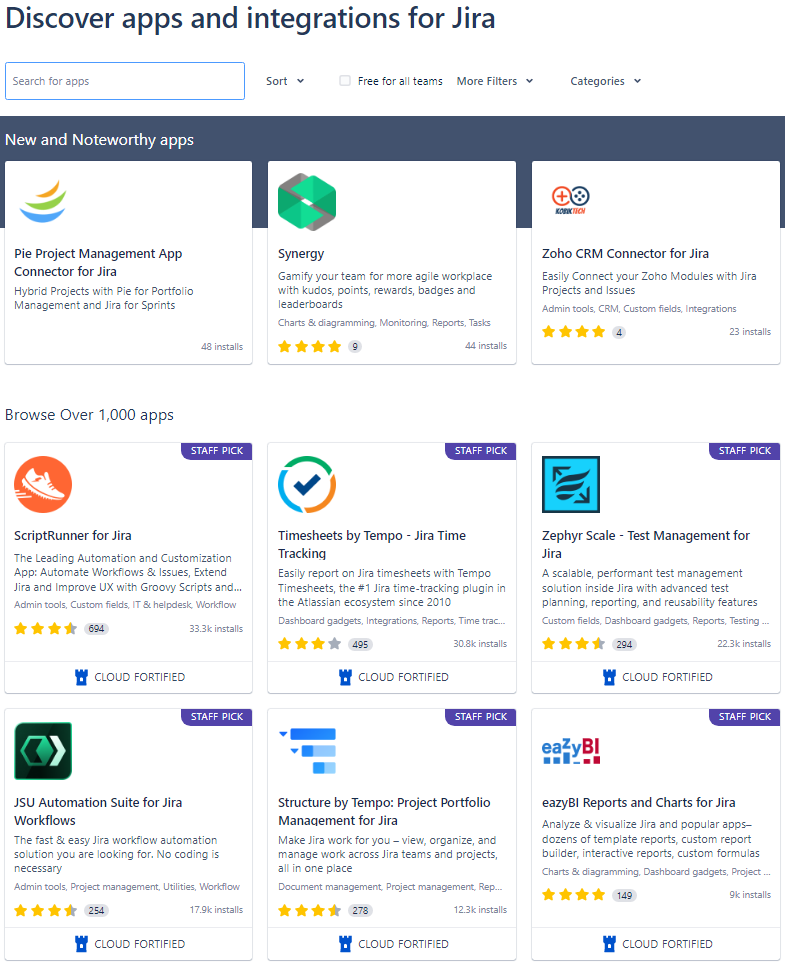Click the 30.8k installs text

[480, 644]
